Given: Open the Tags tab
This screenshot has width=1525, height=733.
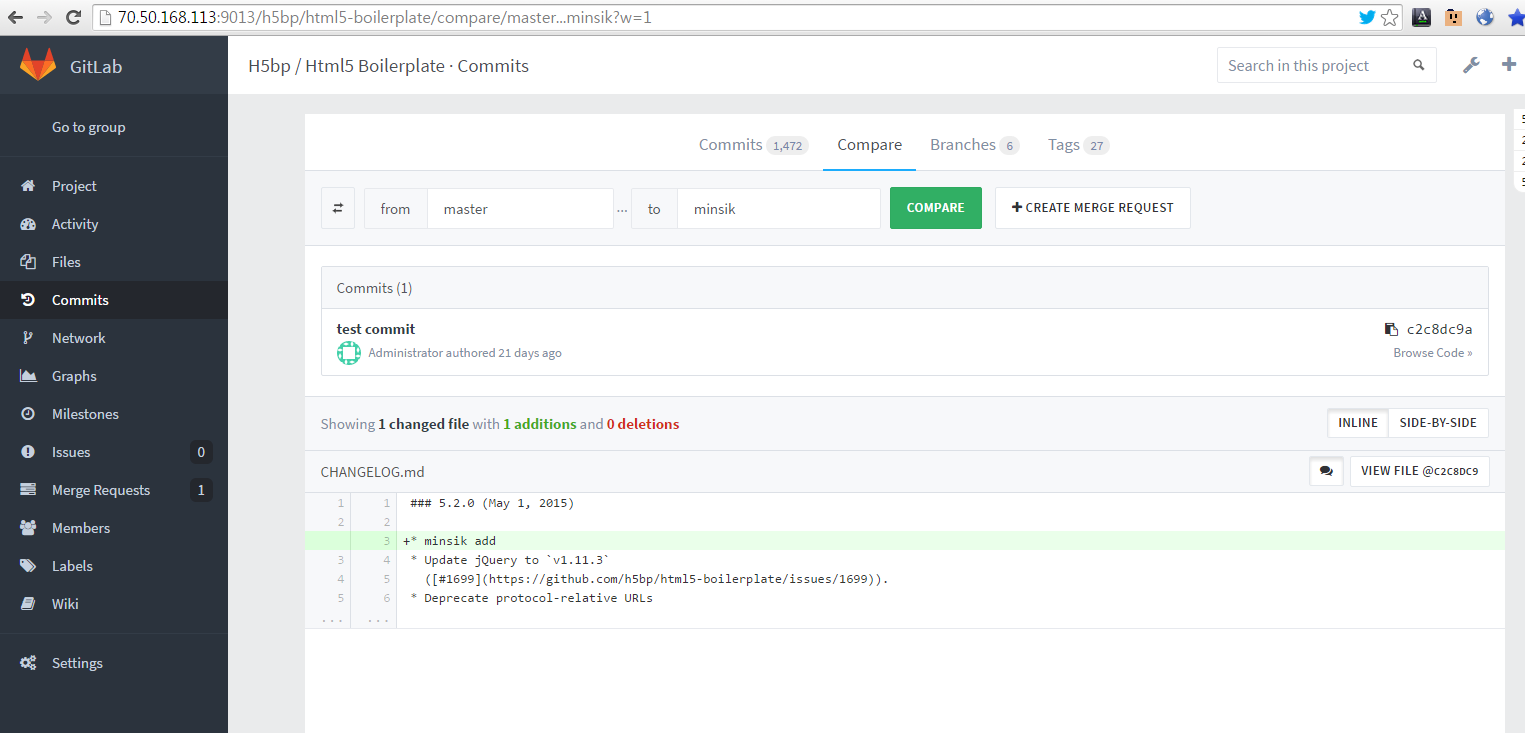Looking at the screenshot, I should pos(1064,144).
